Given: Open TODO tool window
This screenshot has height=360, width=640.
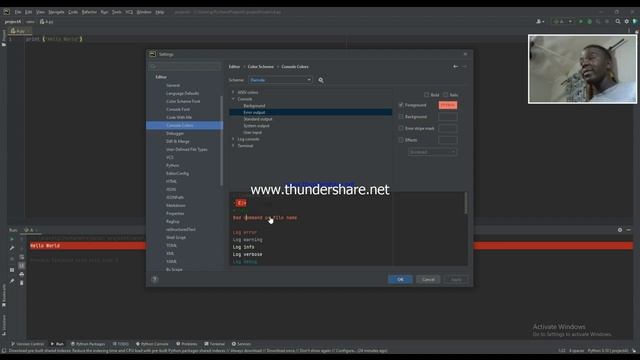Looking at the screenshot, I should point(121,344).
